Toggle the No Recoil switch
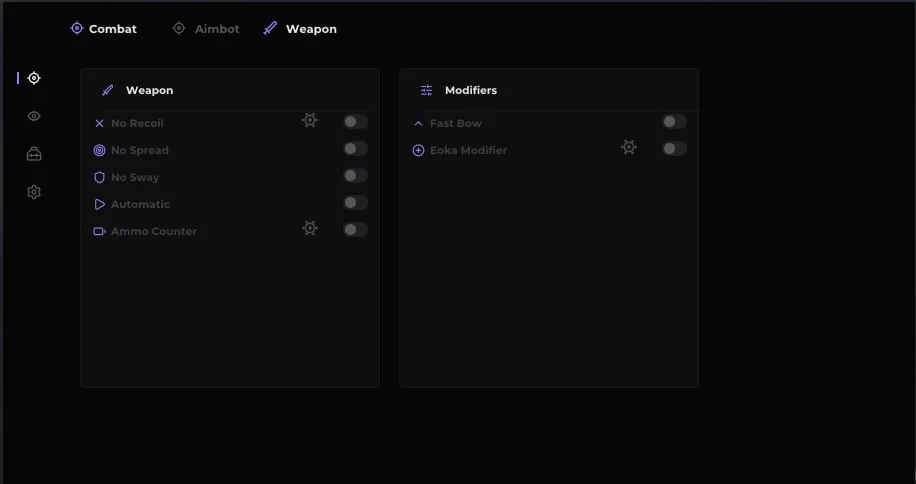This screenshot has height=484, width=916. pyautogui.click(x=355, y=121)
